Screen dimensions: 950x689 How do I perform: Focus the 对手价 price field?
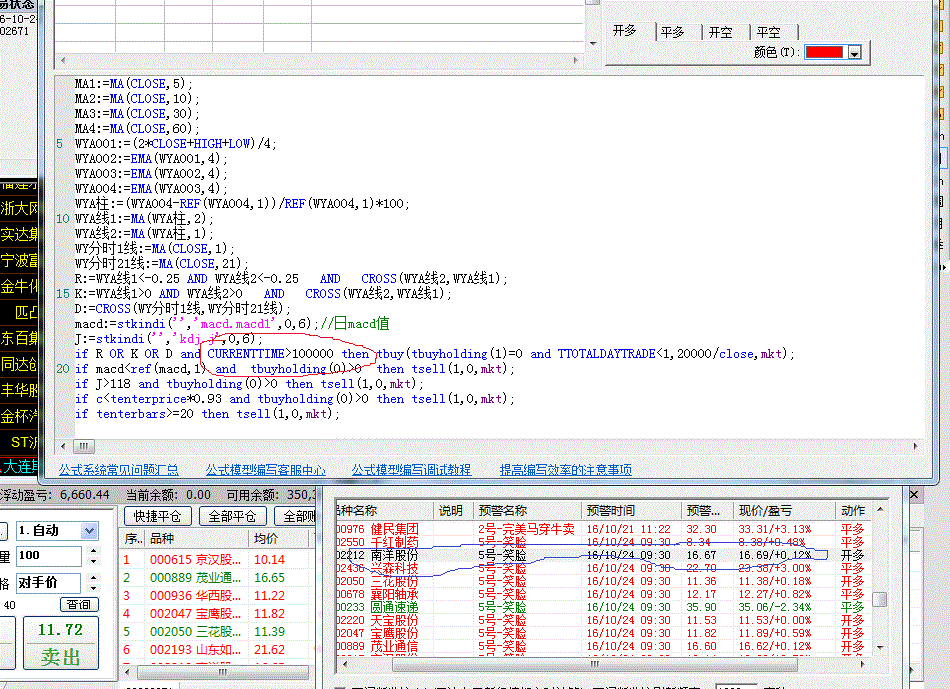(48, 583)
